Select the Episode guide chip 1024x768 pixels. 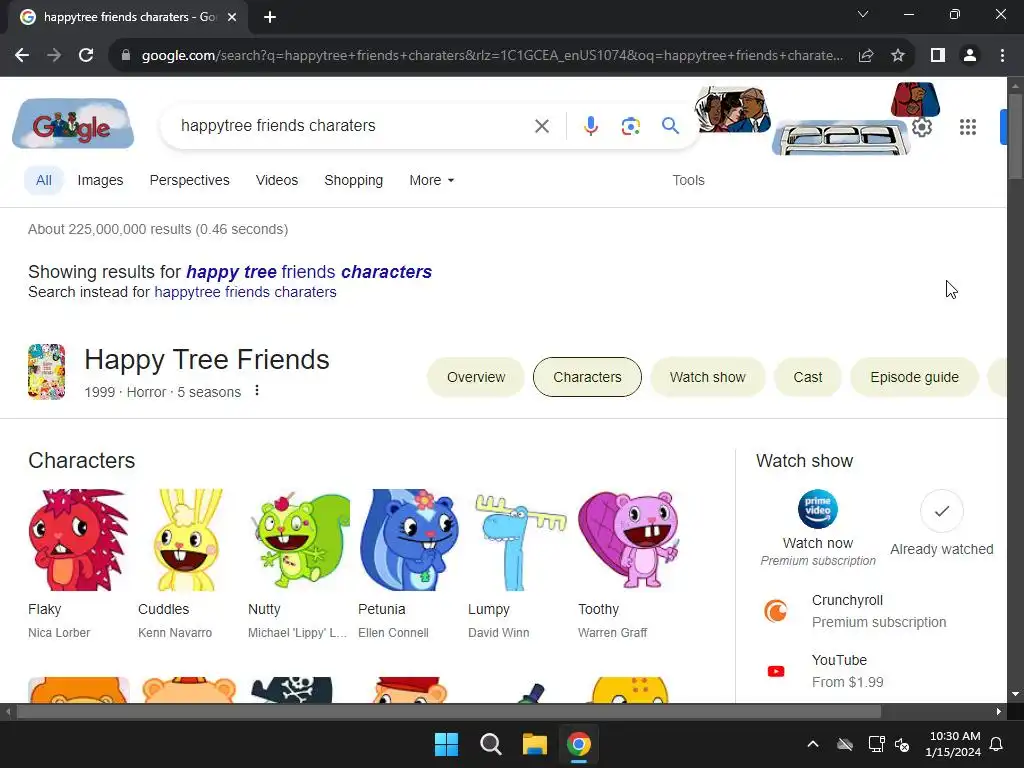pyautogui.click(x=914, y=377)
